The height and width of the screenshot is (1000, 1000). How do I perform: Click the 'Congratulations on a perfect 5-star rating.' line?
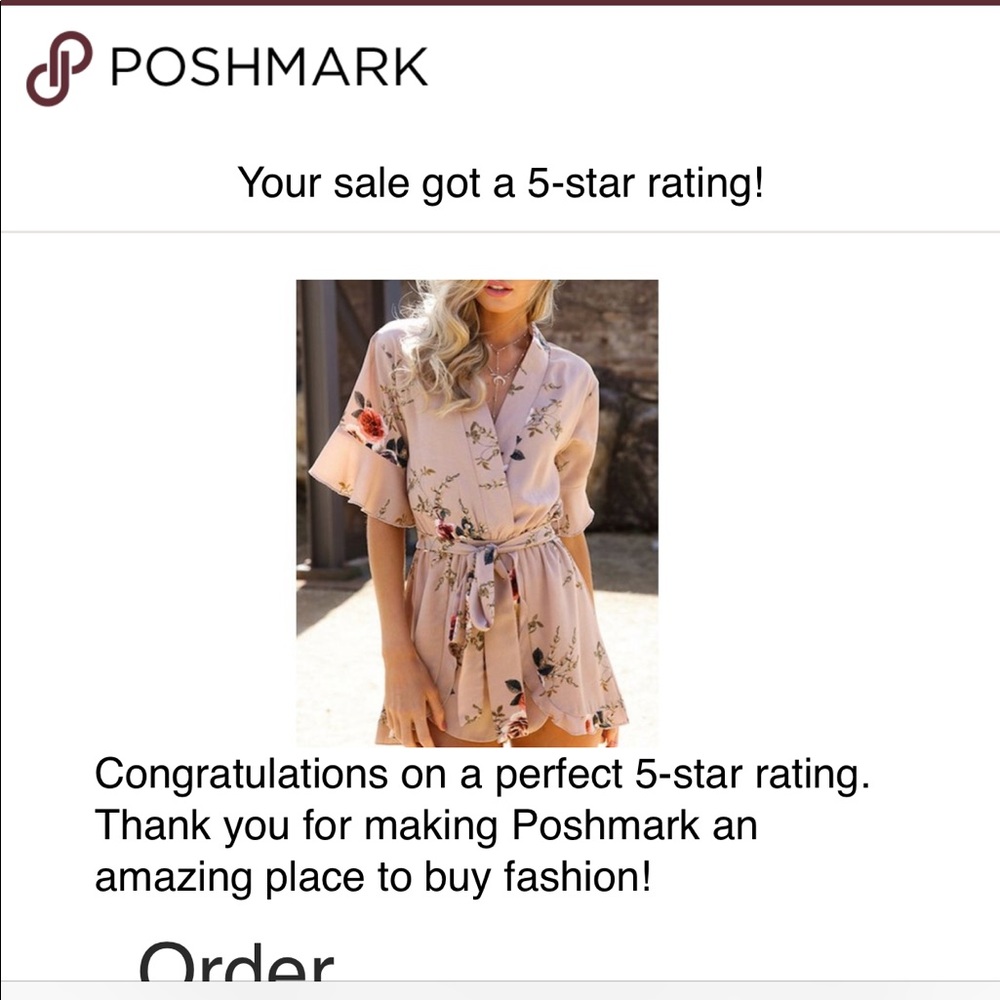click(x=482, y=775)
